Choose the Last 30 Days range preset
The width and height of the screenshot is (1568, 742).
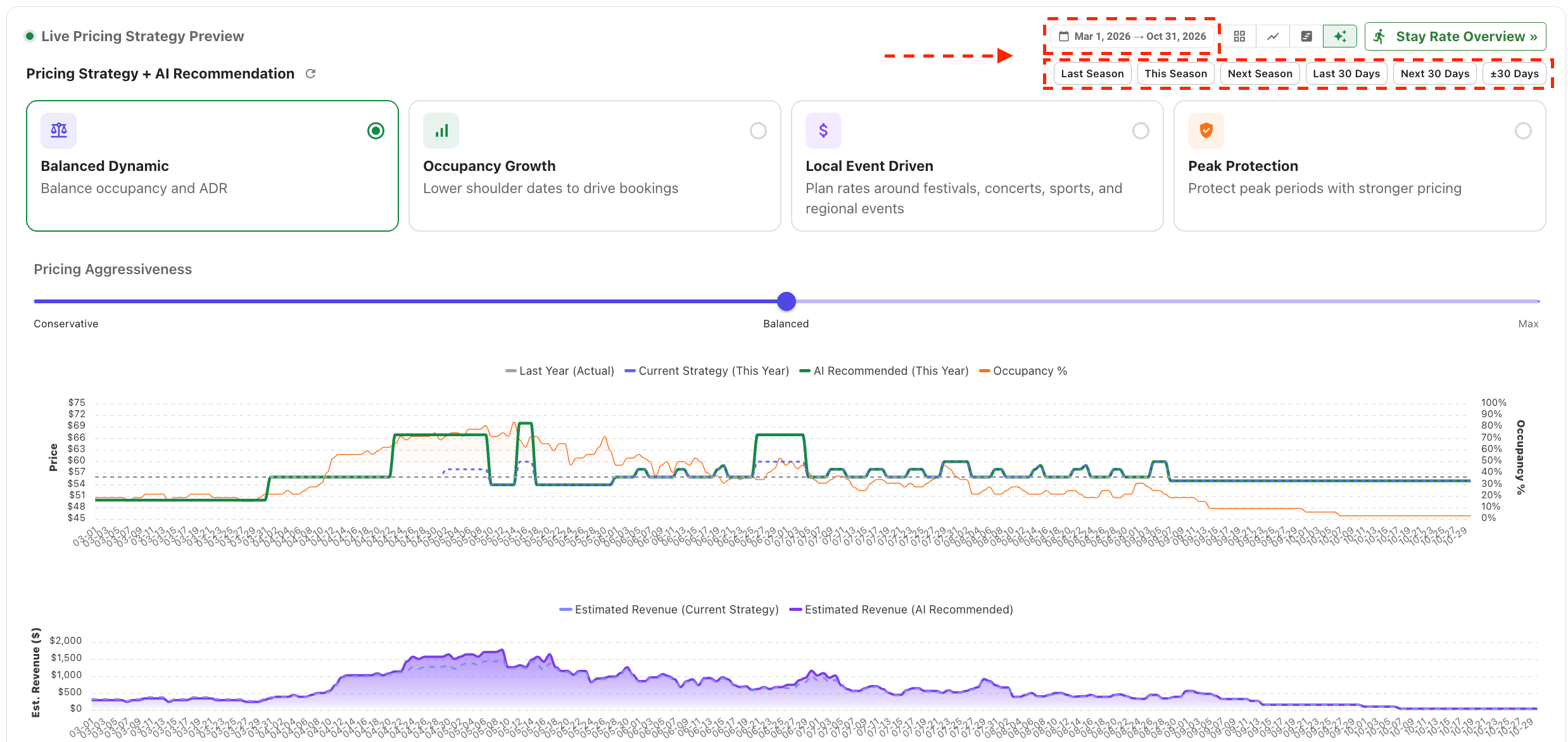(x=1346, y=73)
